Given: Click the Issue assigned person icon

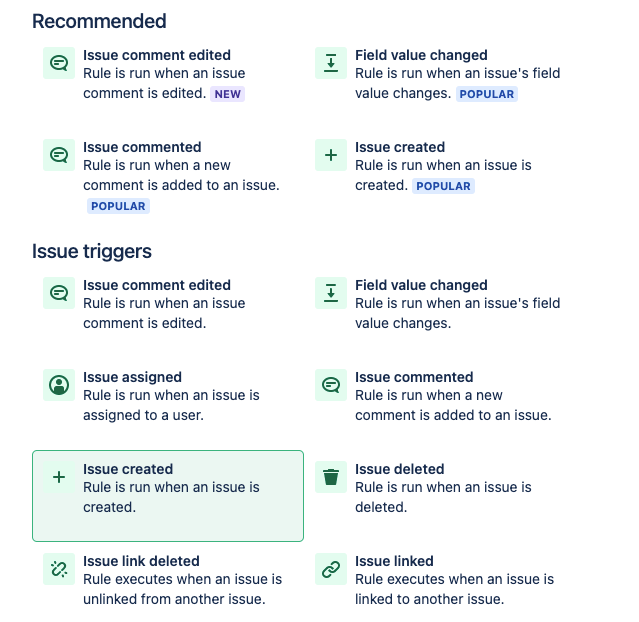Looking at the screenshot, I should [x=59, y=385].
